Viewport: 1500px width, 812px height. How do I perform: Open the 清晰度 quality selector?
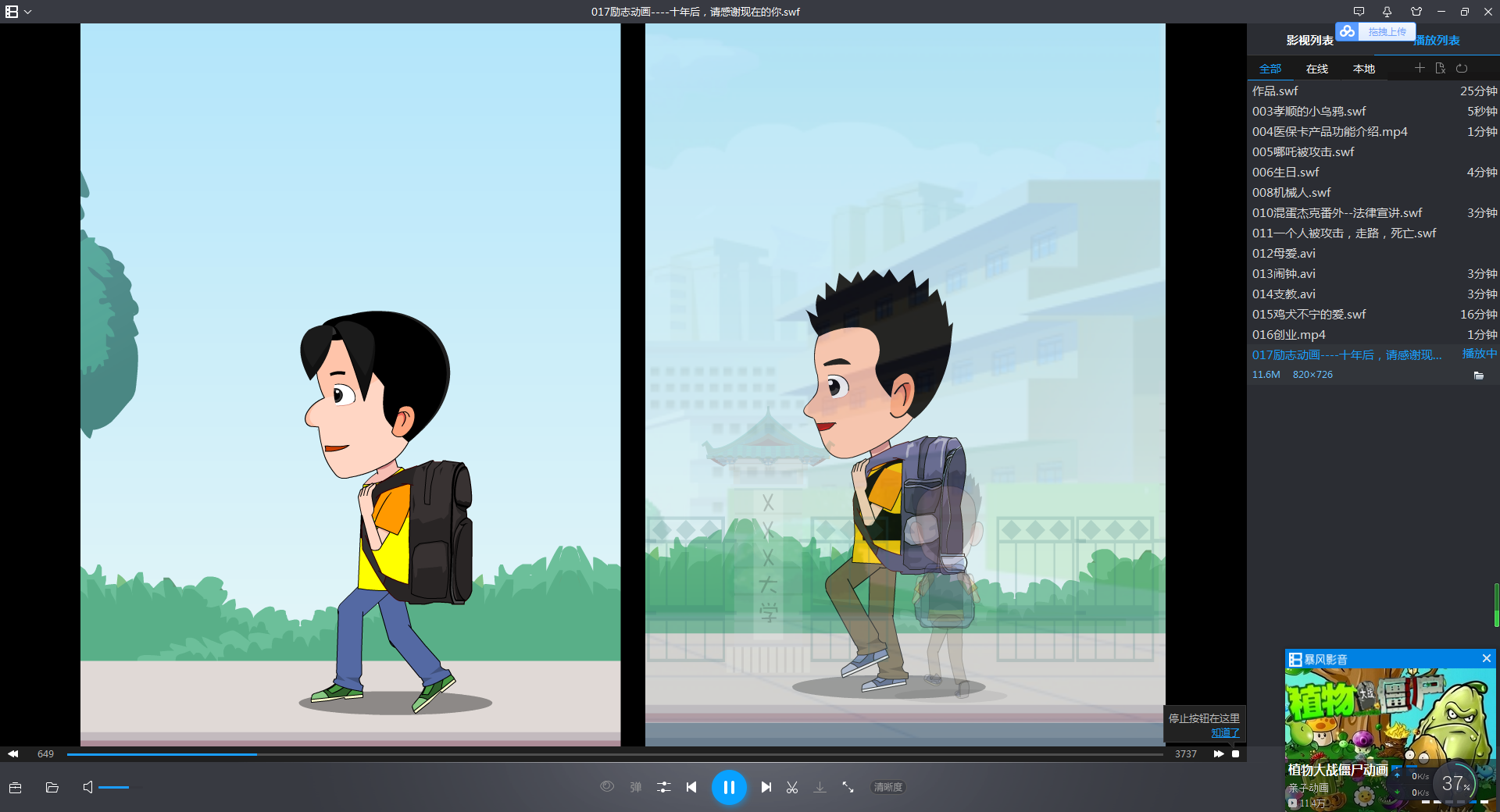pos(888,787)
